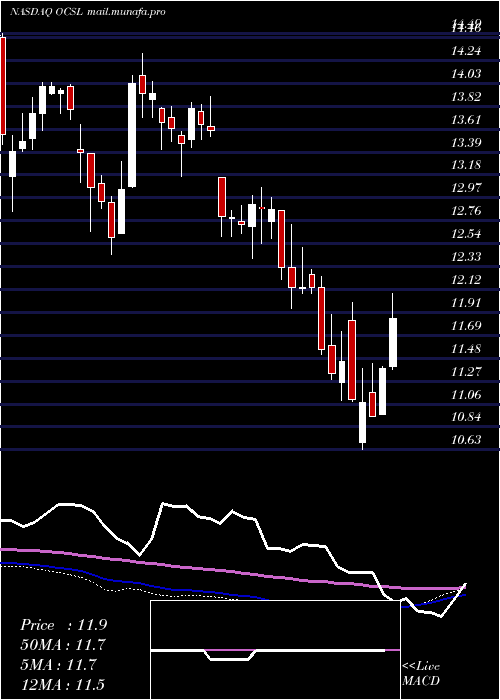Click the 10.63 price axis label
The height and width of the screenshot is (700, 500).
pyautogui.click(x=467, y=440)
